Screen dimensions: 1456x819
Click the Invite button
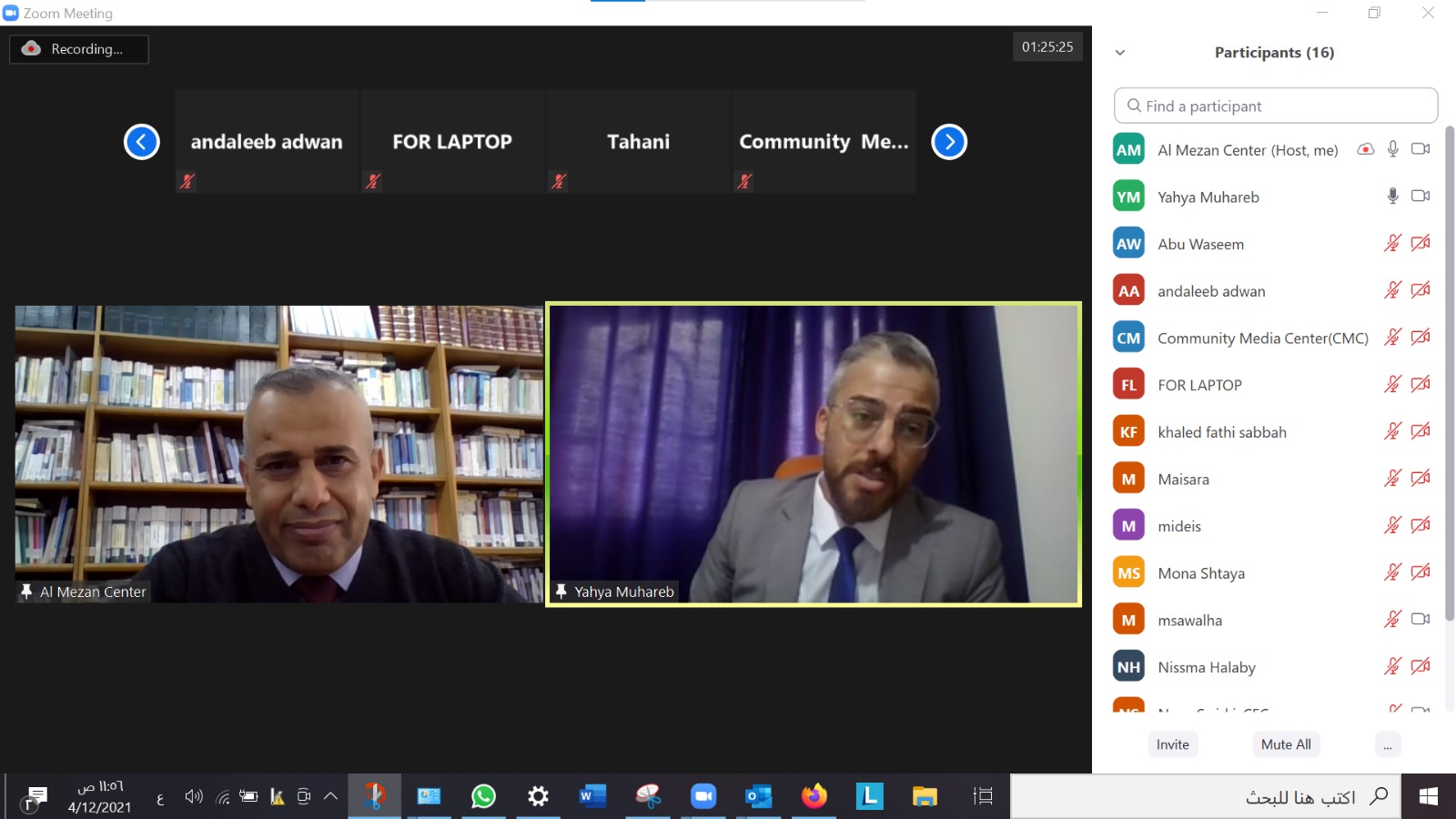1172,744
